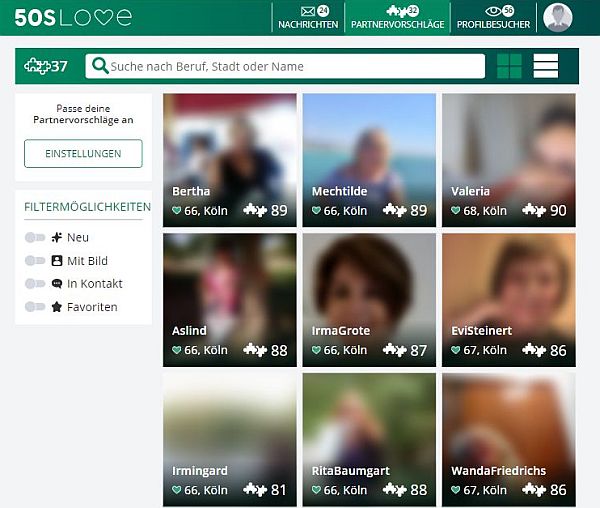
Task: Switch to grid view layout
Action: pos(509,66)
